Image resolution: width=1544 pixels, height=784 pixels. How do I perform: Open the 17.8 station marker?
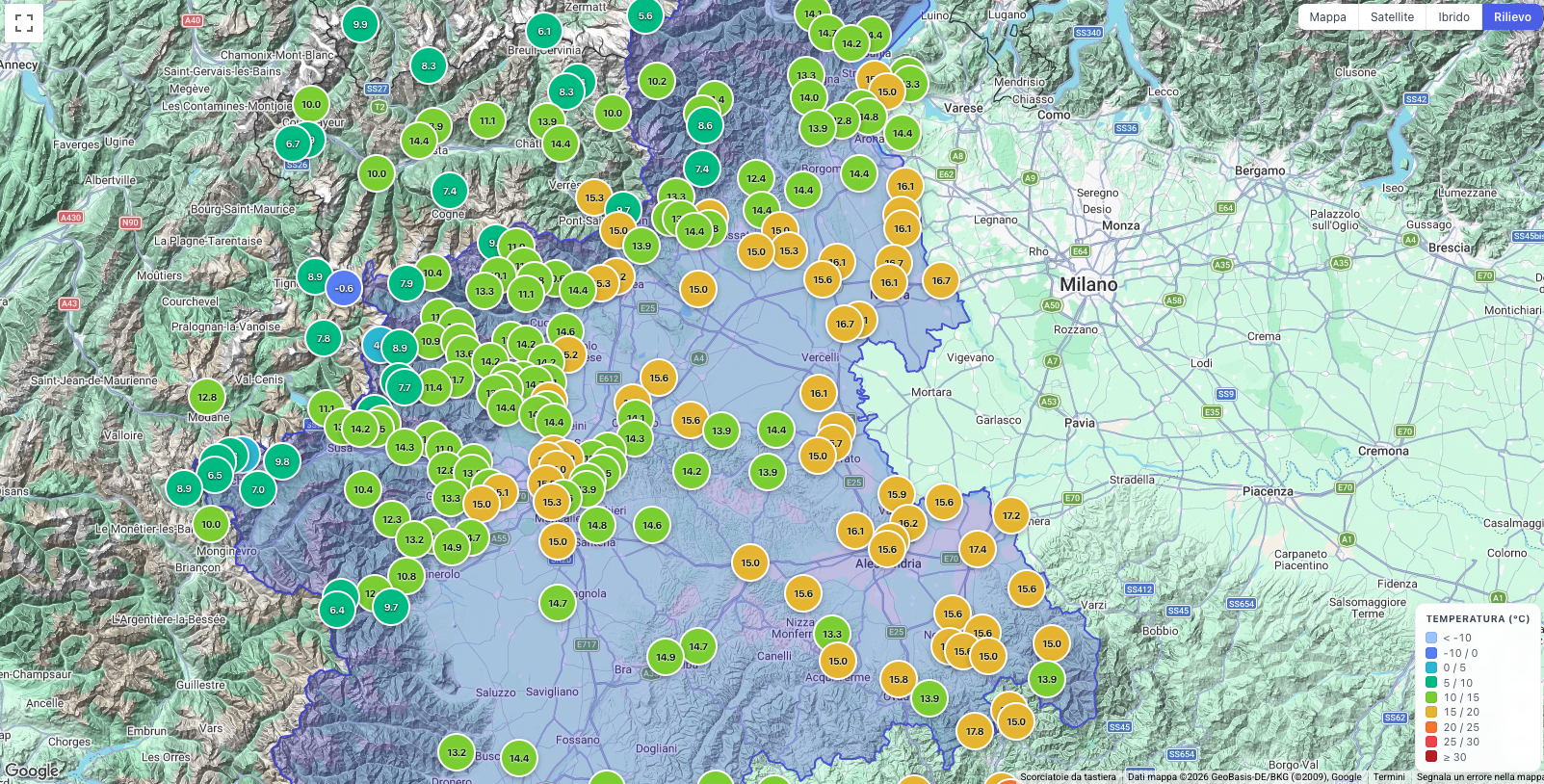click(x=975, y=732)
